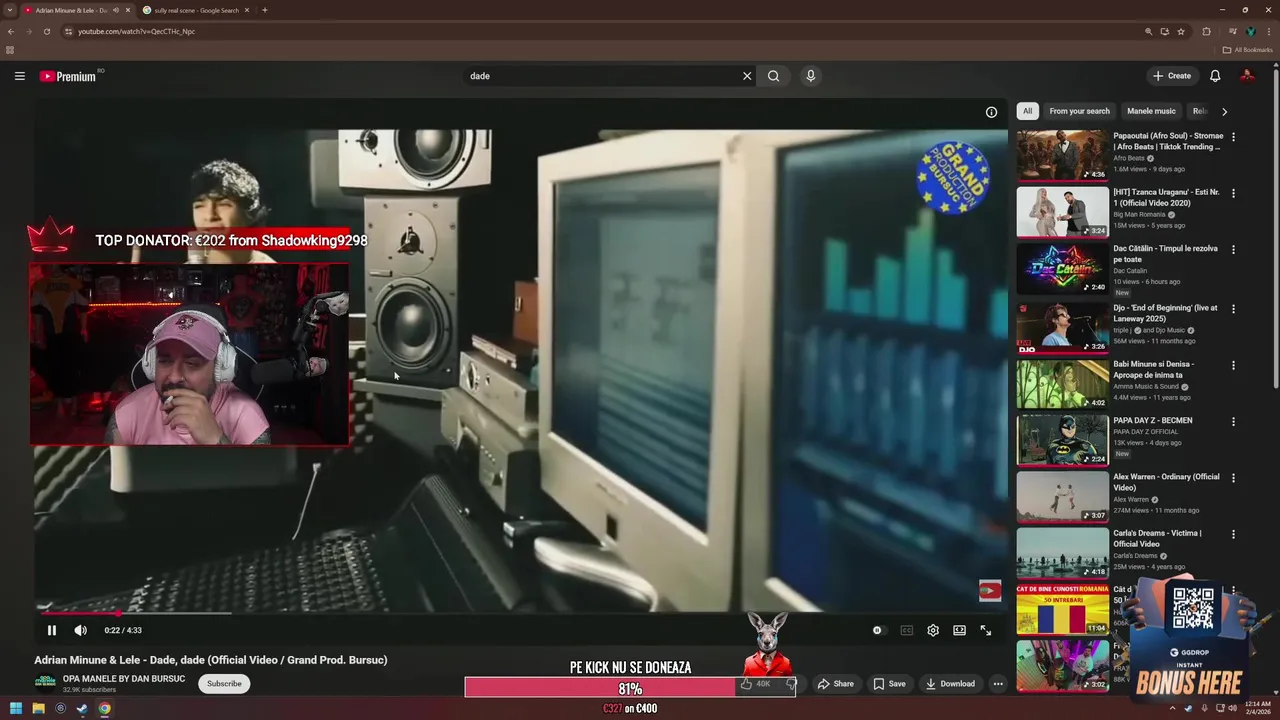This screenshot has height=720, width=1280.
Task: Open options for Papaoutai video
Action: [1233, 137]
